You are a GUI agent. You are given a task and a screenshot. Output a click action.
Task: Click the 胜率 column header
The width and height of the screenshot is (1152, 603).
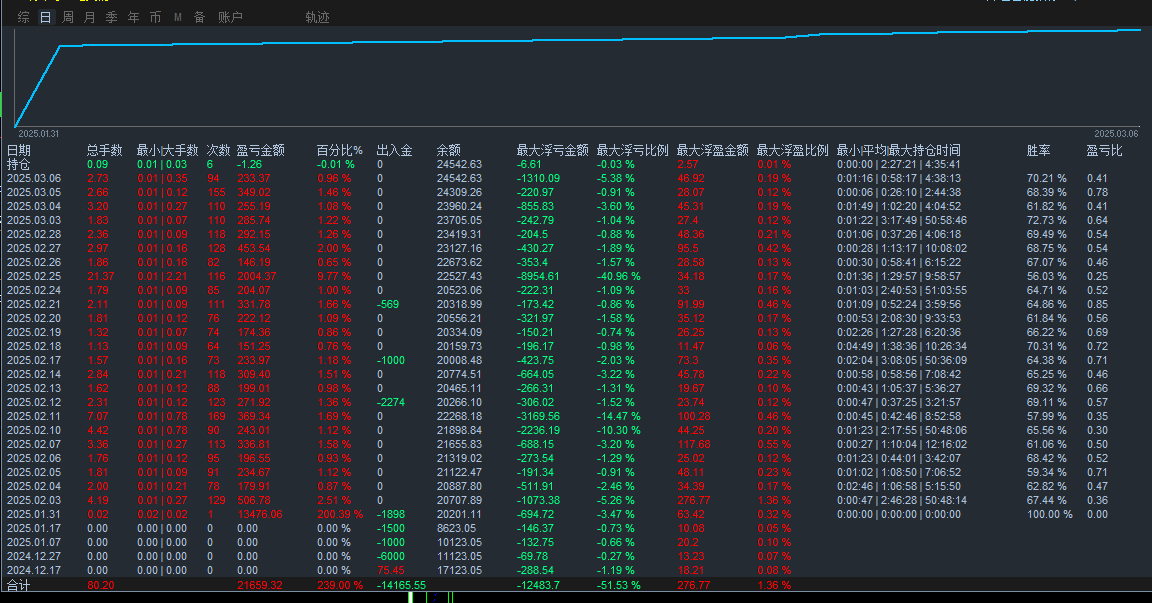click(x=1038, y=150)
